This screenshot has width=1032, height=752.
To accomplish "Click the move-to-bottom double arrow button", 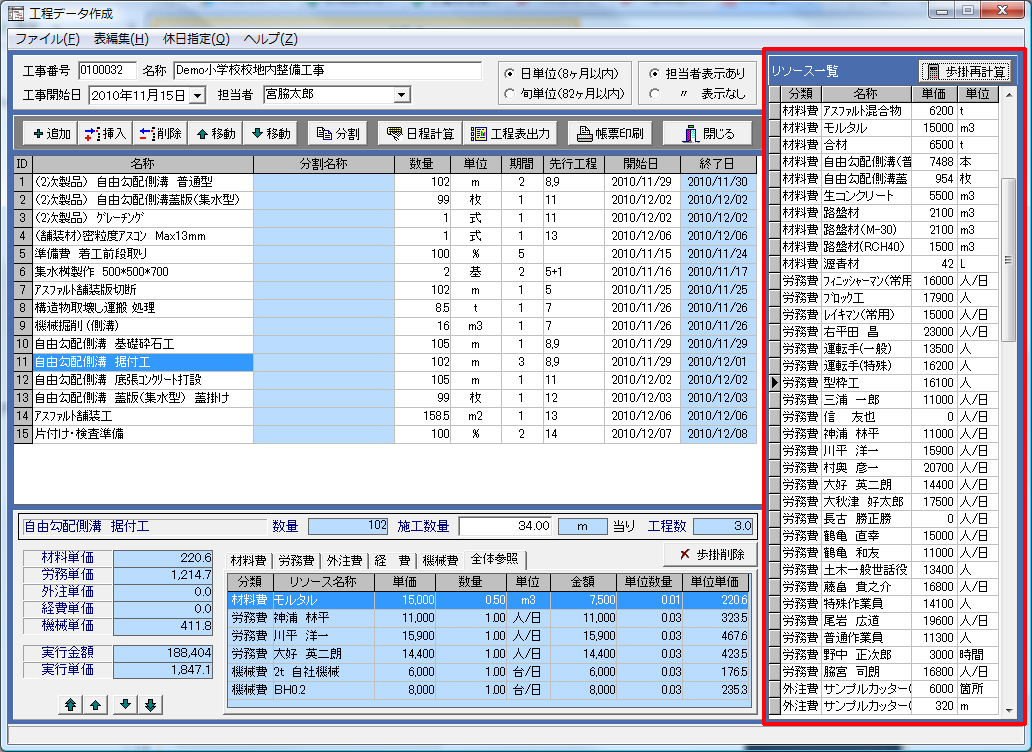I will pos(151,705).
